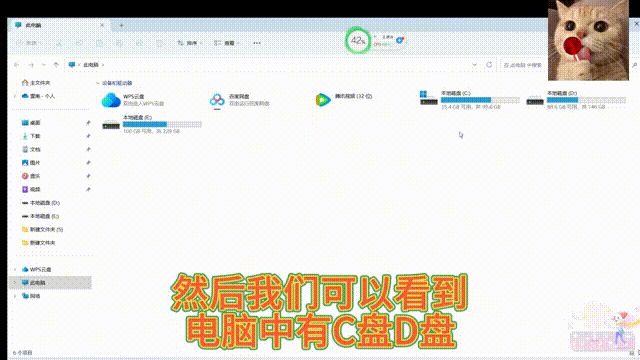This screenshot has width=640, height=360.
Task: Click the E: drive usage bar
Action: (x=162, y=124)
